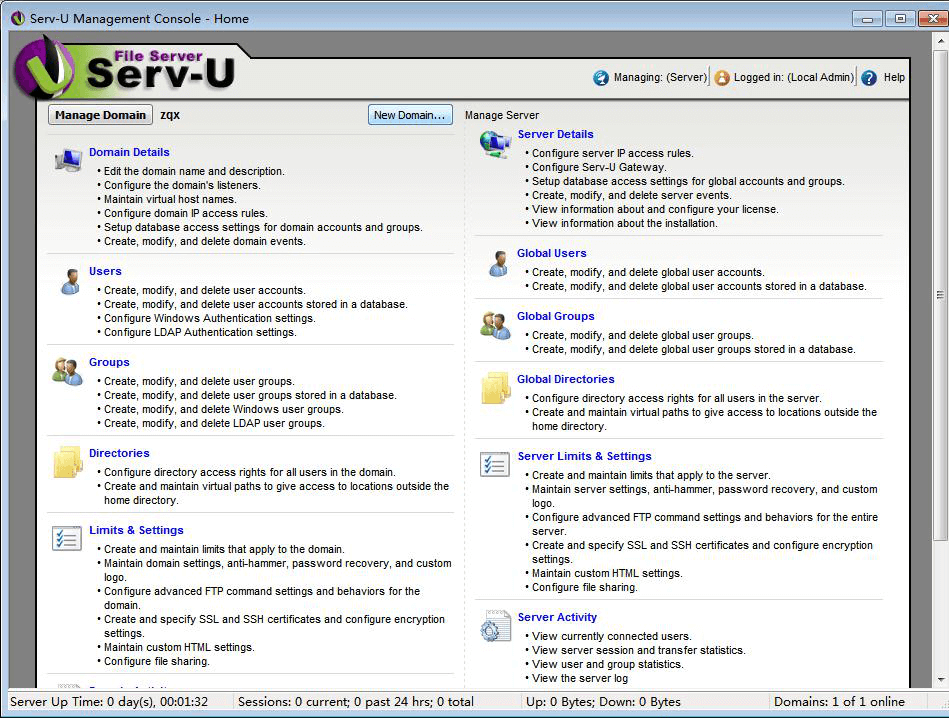Click Domains: 1 of 1 online status

[x=839, y=702]
